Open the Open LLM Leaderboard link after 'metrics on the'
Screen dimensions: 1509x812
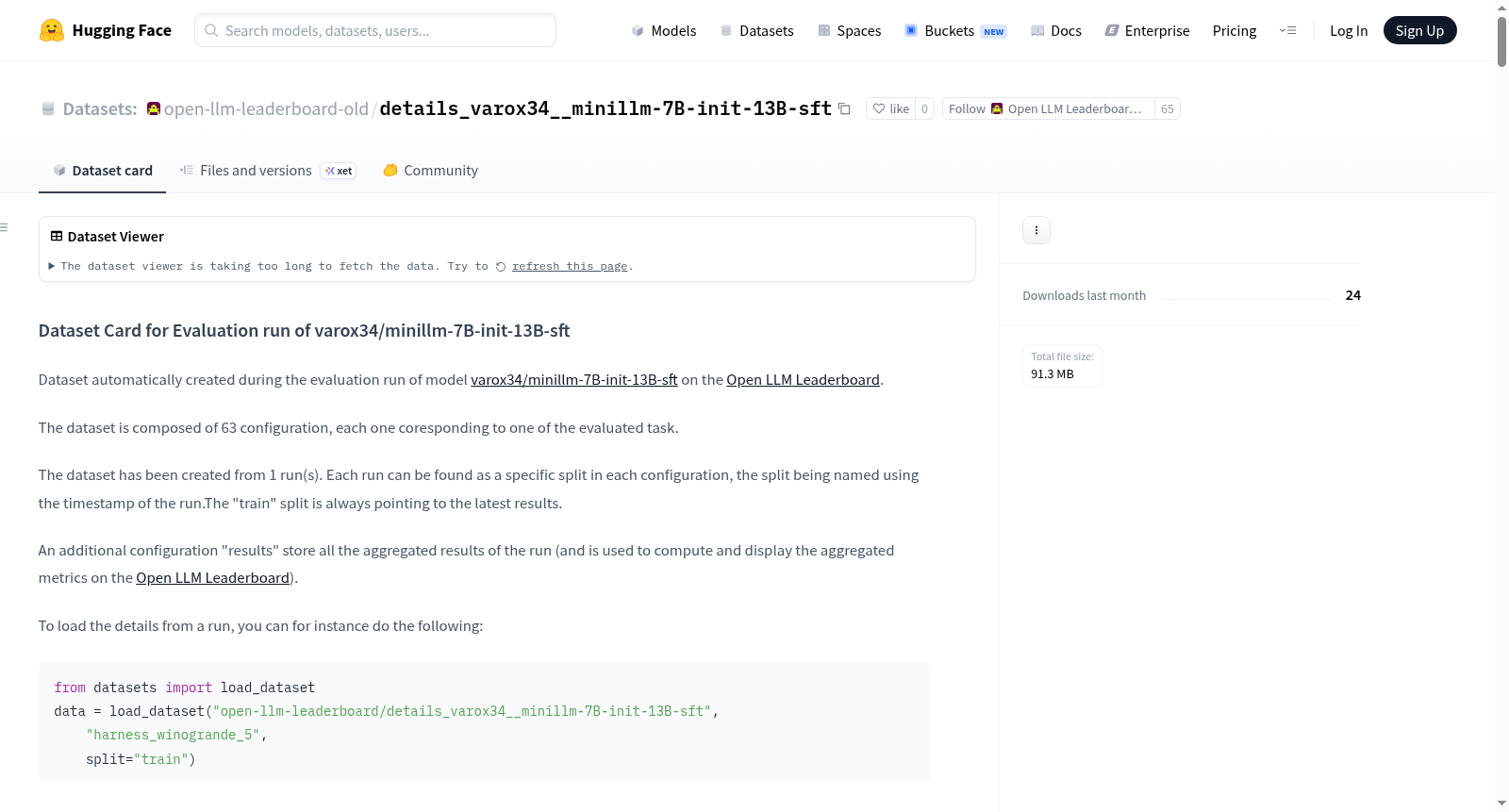pyautogui.click(x=212, y=578)
